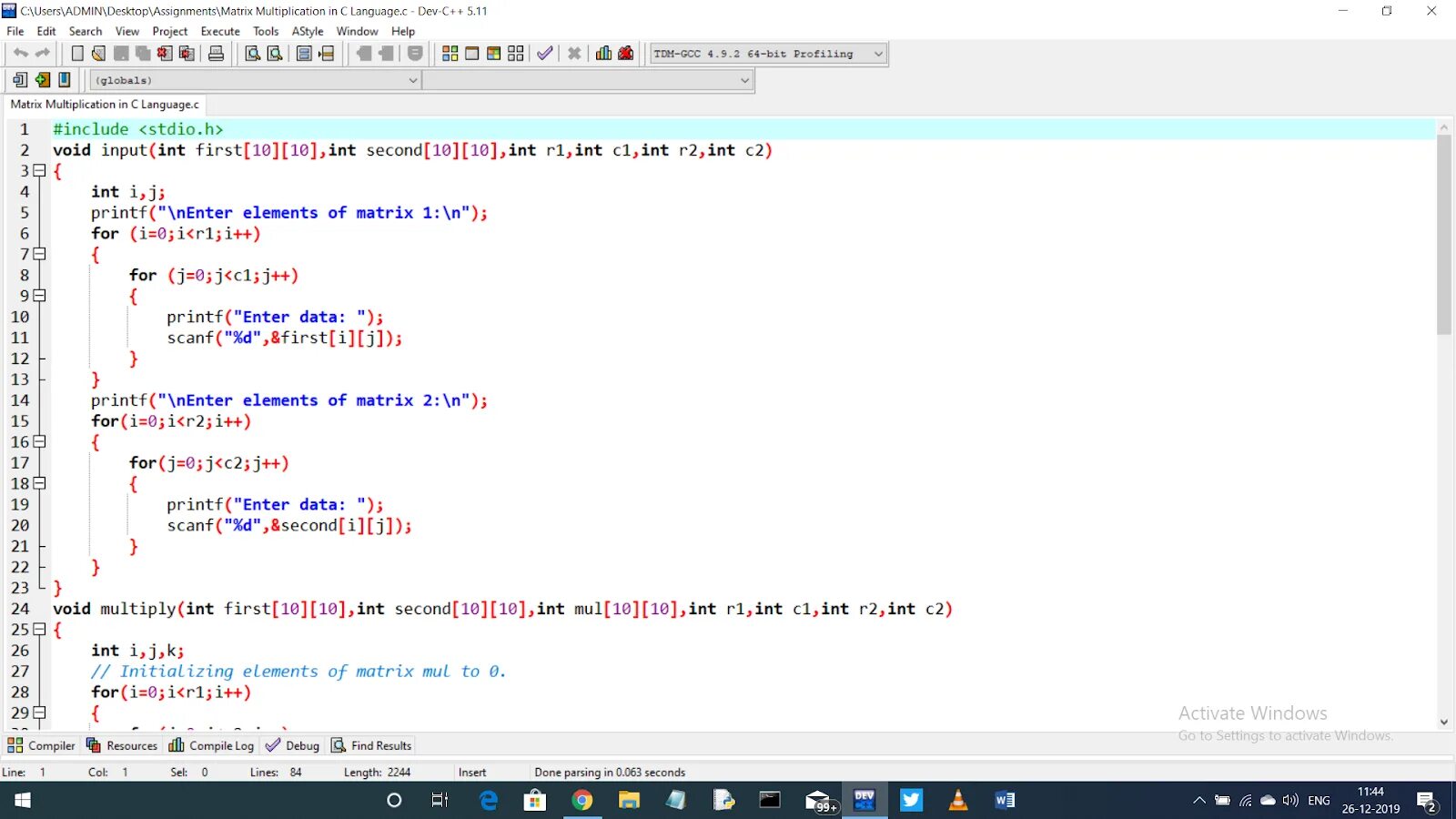Screen dimensions: 1456x819
Task: Collapse the code fold at line 29
Action: 39,713
